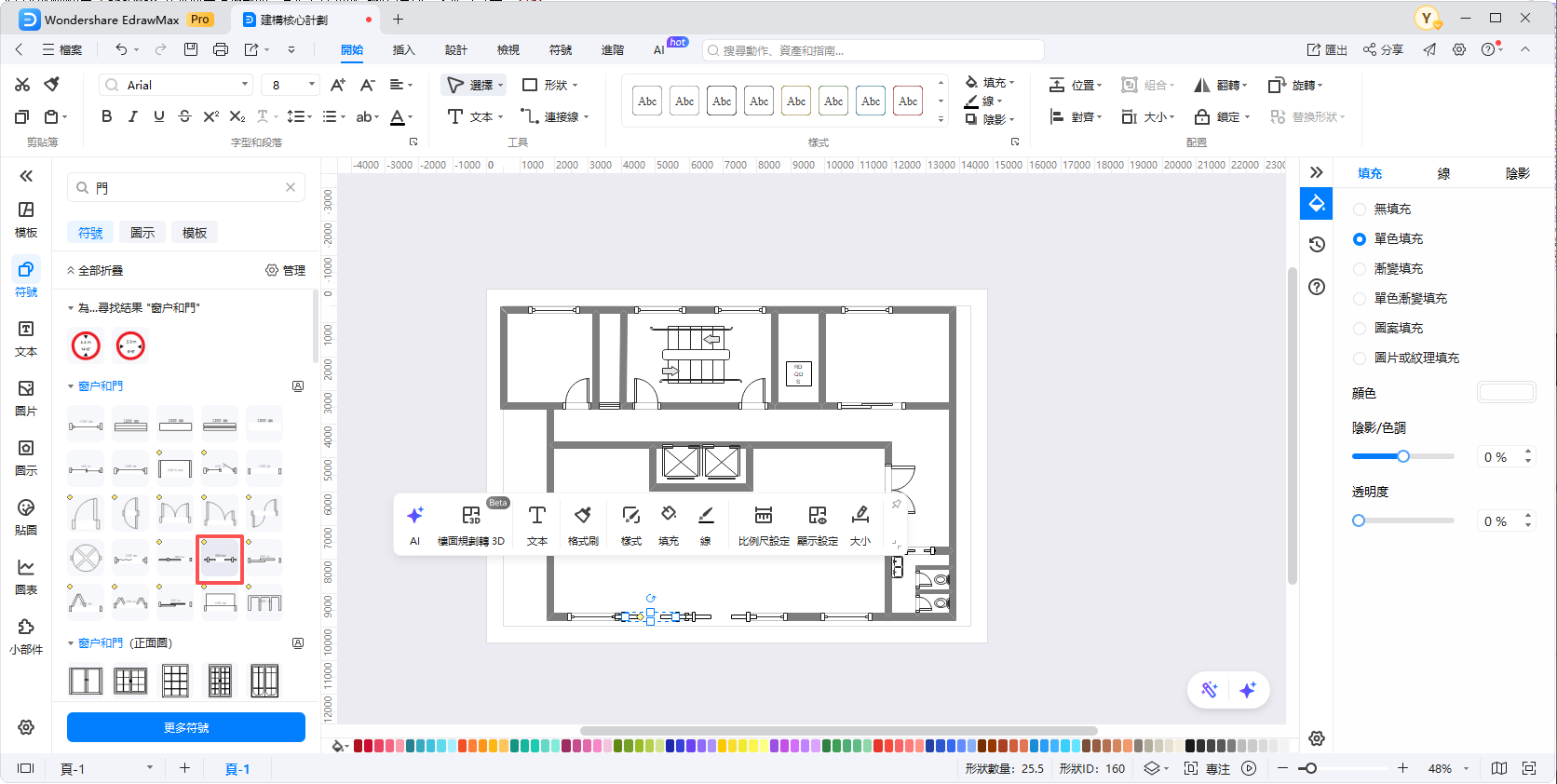Viewport: 1557px width, 784px height.
Task: Click the More Symbols blue button
Action: point(186,727)
